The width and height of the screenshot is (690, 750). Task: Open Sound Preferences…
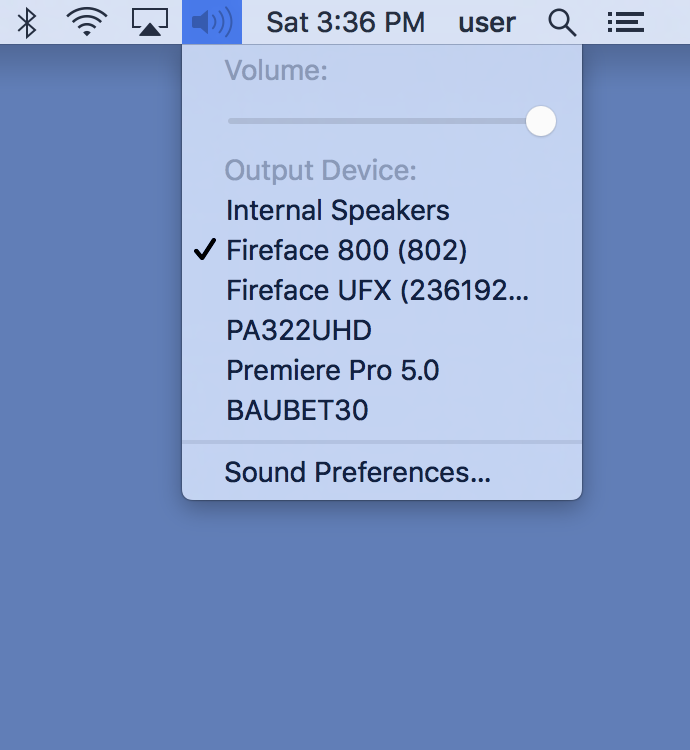(357, 472)
